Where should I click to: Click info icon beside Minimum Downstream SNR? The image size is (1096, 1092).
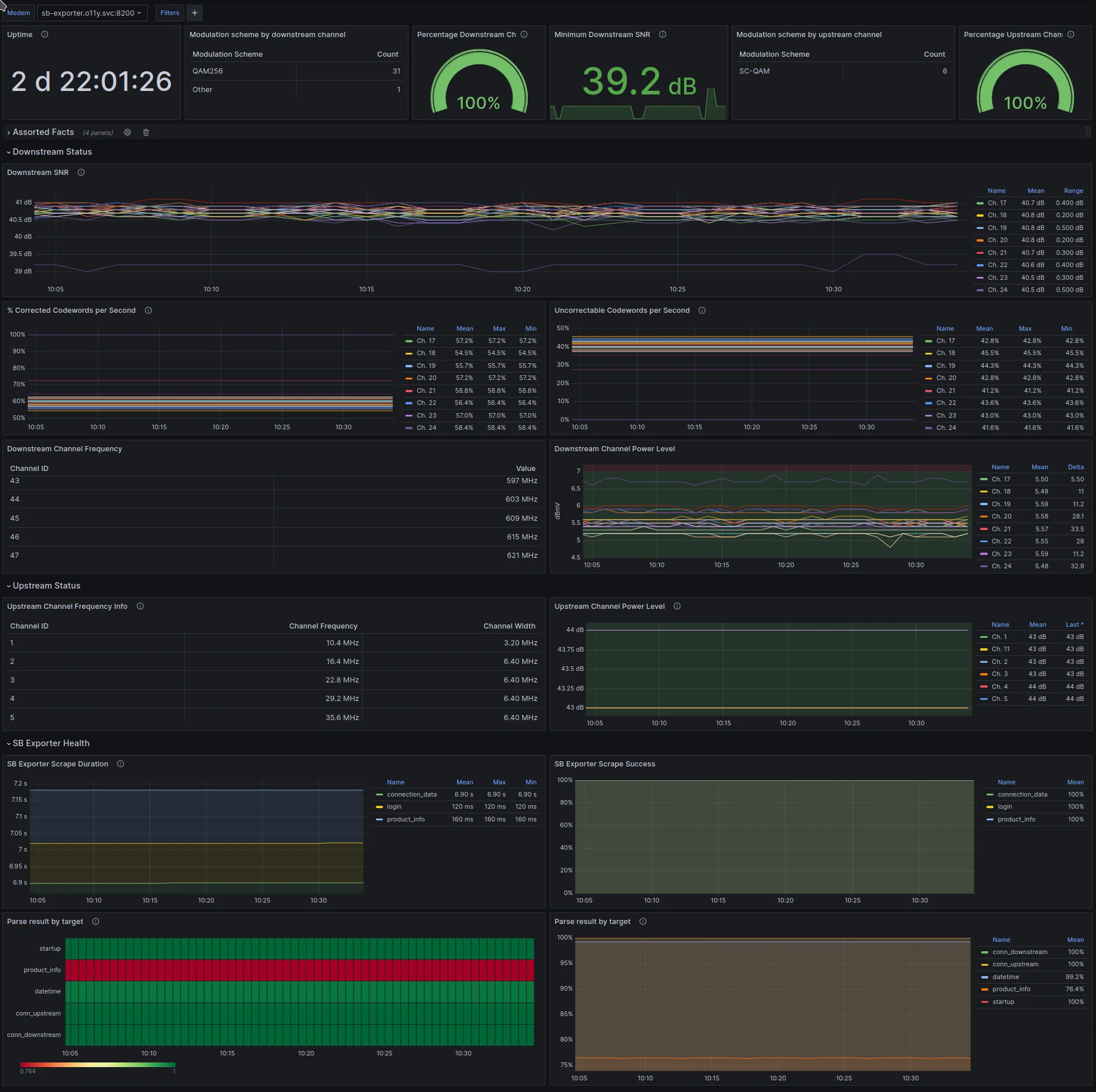[663, 35]
